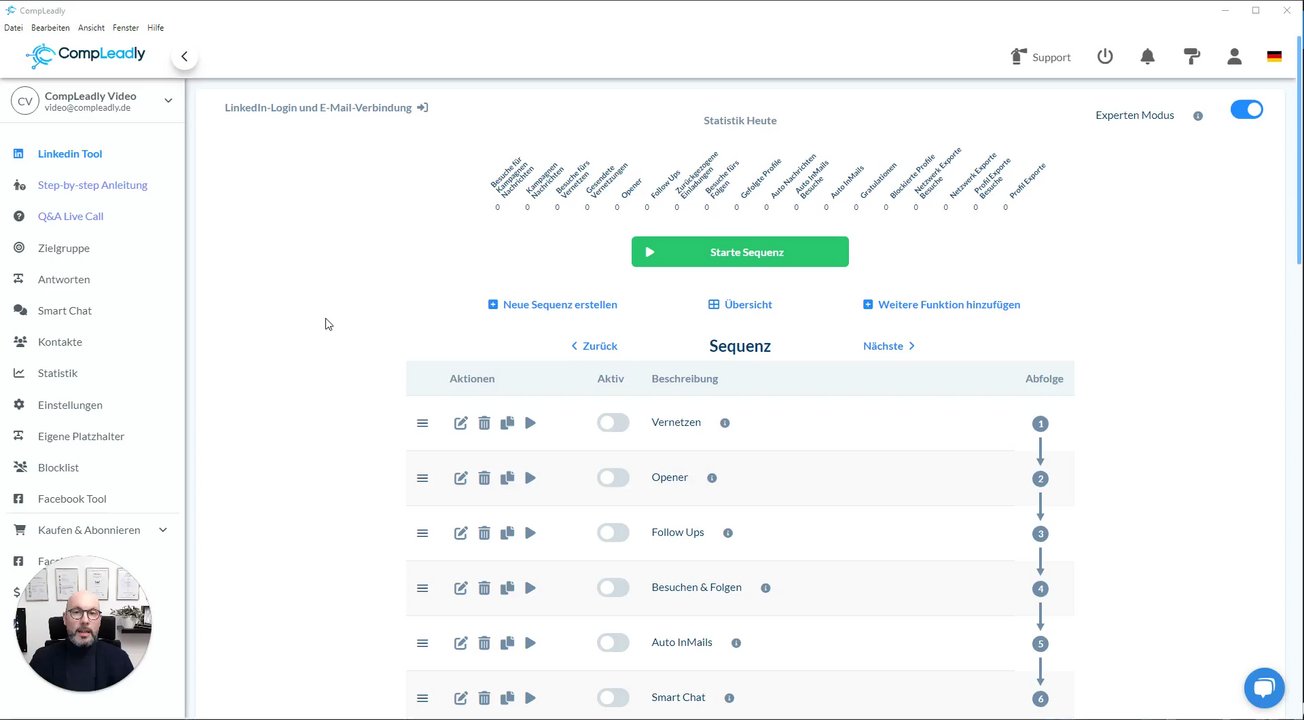Open the chat support bubble

pos(1264,688)
